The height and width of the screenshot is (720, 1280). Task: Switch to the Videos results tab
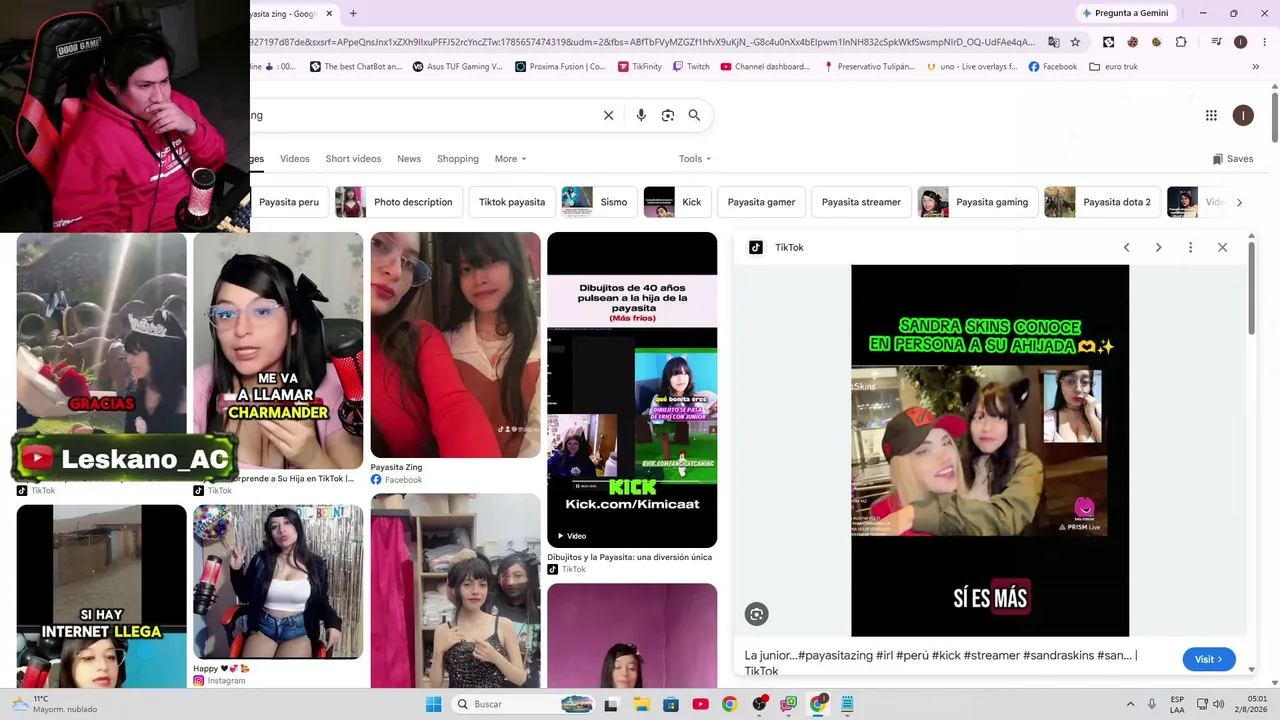tap(295, 159)
